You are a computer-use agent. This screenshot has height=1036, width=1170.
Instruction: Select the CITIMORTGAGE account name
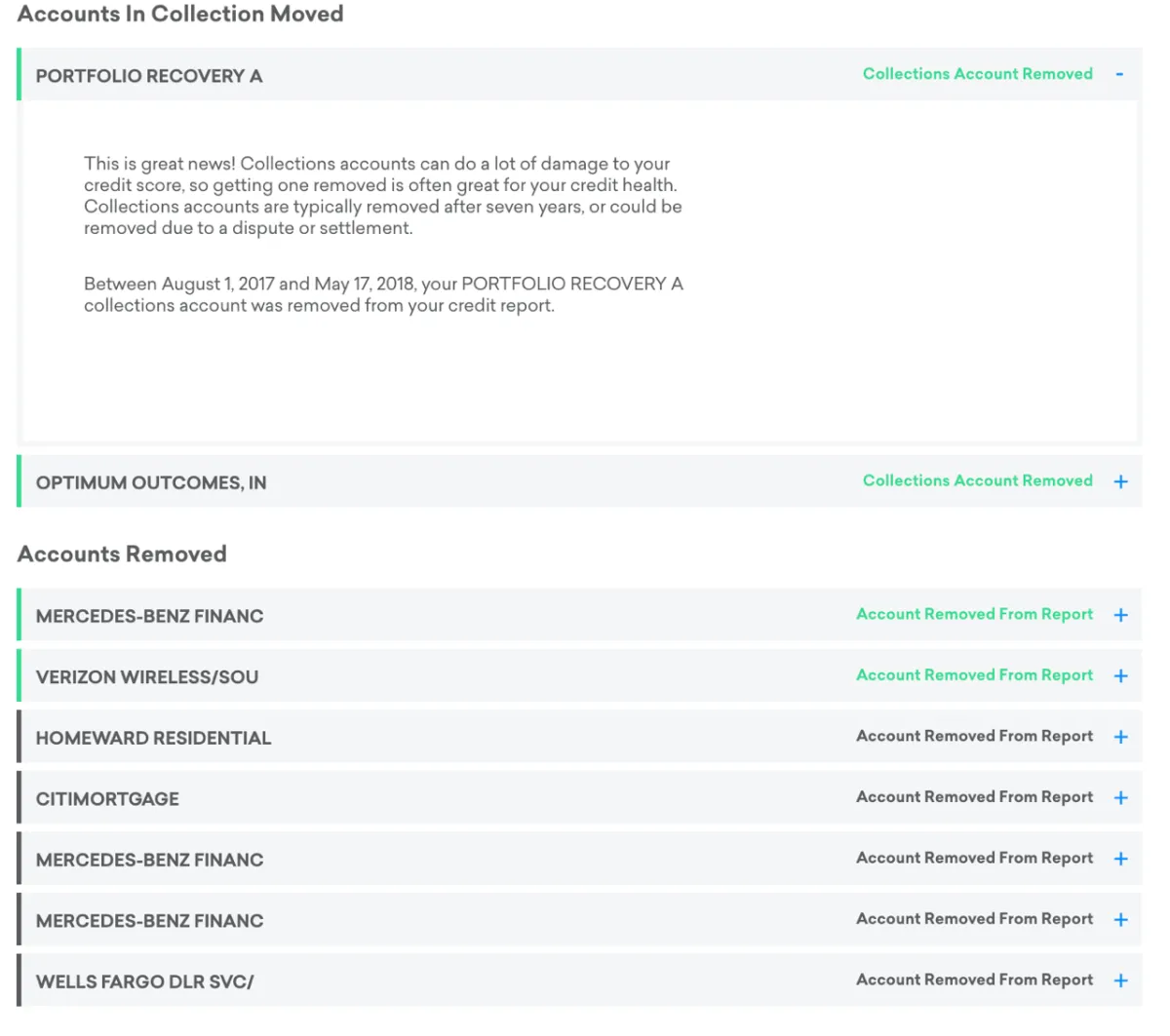click(107, 799)
